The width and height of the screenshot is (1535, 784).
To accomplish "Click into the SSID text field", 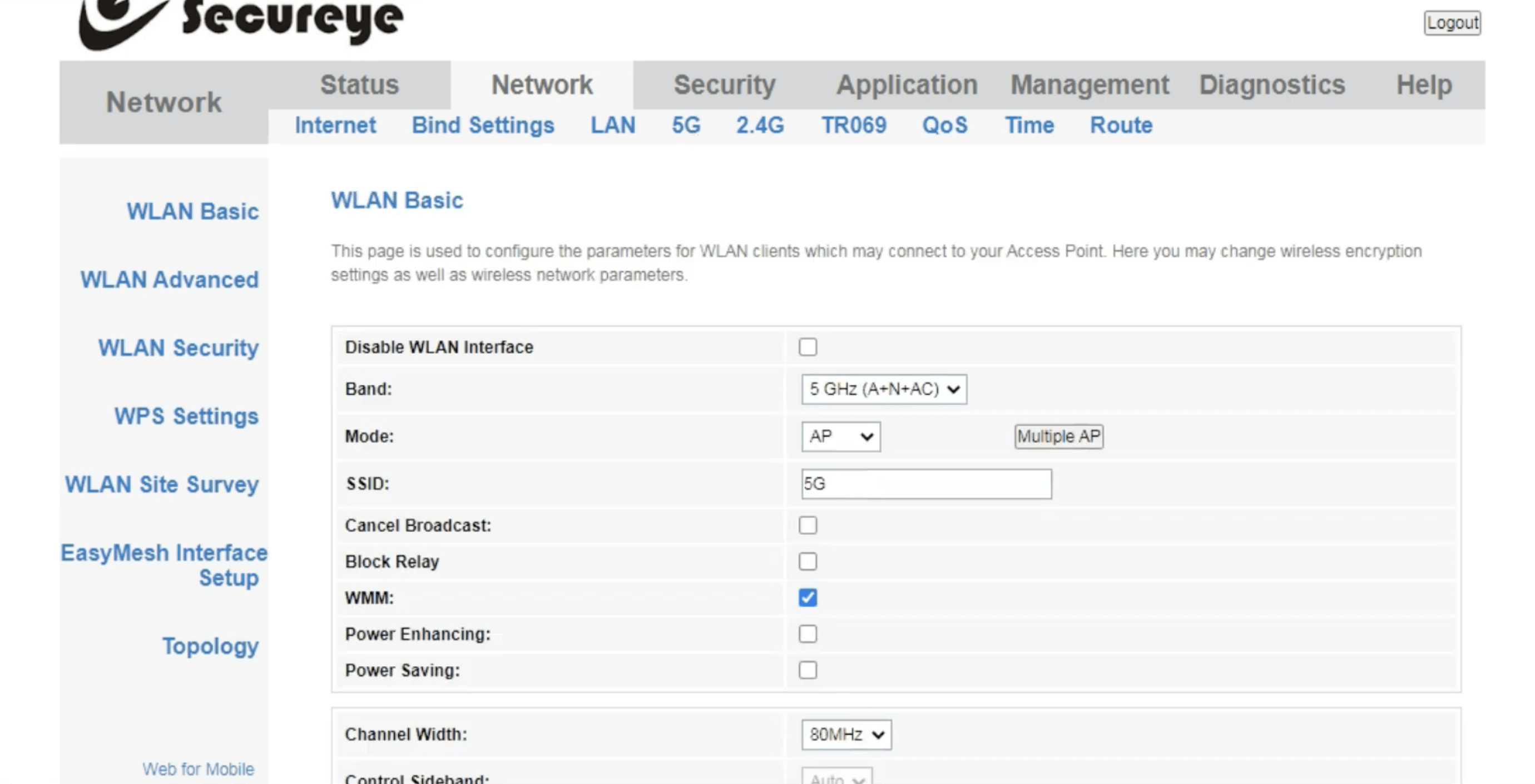I will click(x=926, y=484).
